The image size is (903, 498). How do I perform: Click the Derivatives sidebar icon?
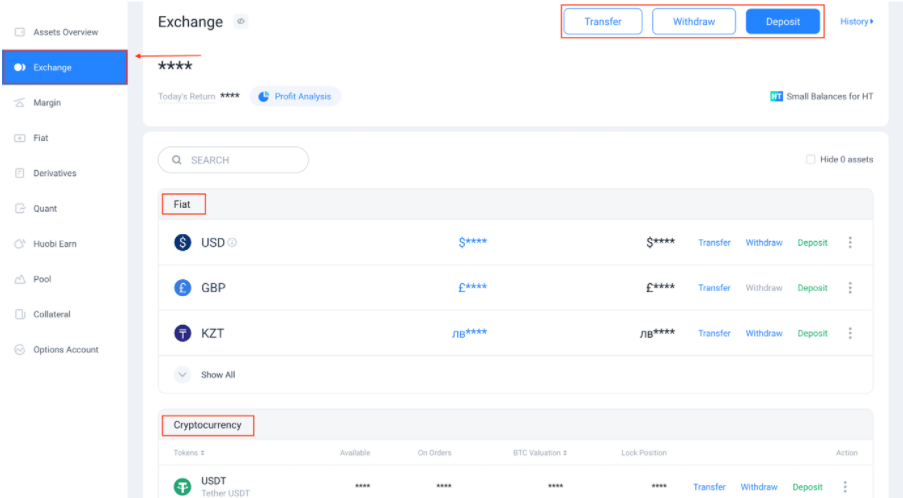point(20,173)
